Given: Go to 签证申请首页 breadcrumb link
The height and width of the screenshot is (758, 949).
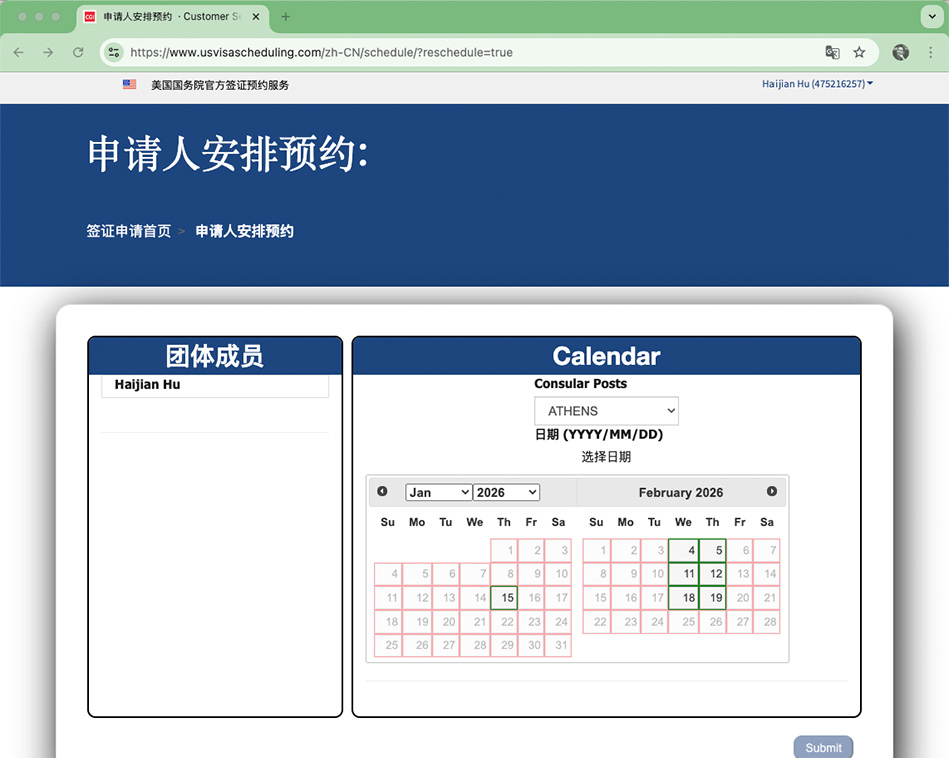Looking at the screenshot, I should tap(128, 231).
